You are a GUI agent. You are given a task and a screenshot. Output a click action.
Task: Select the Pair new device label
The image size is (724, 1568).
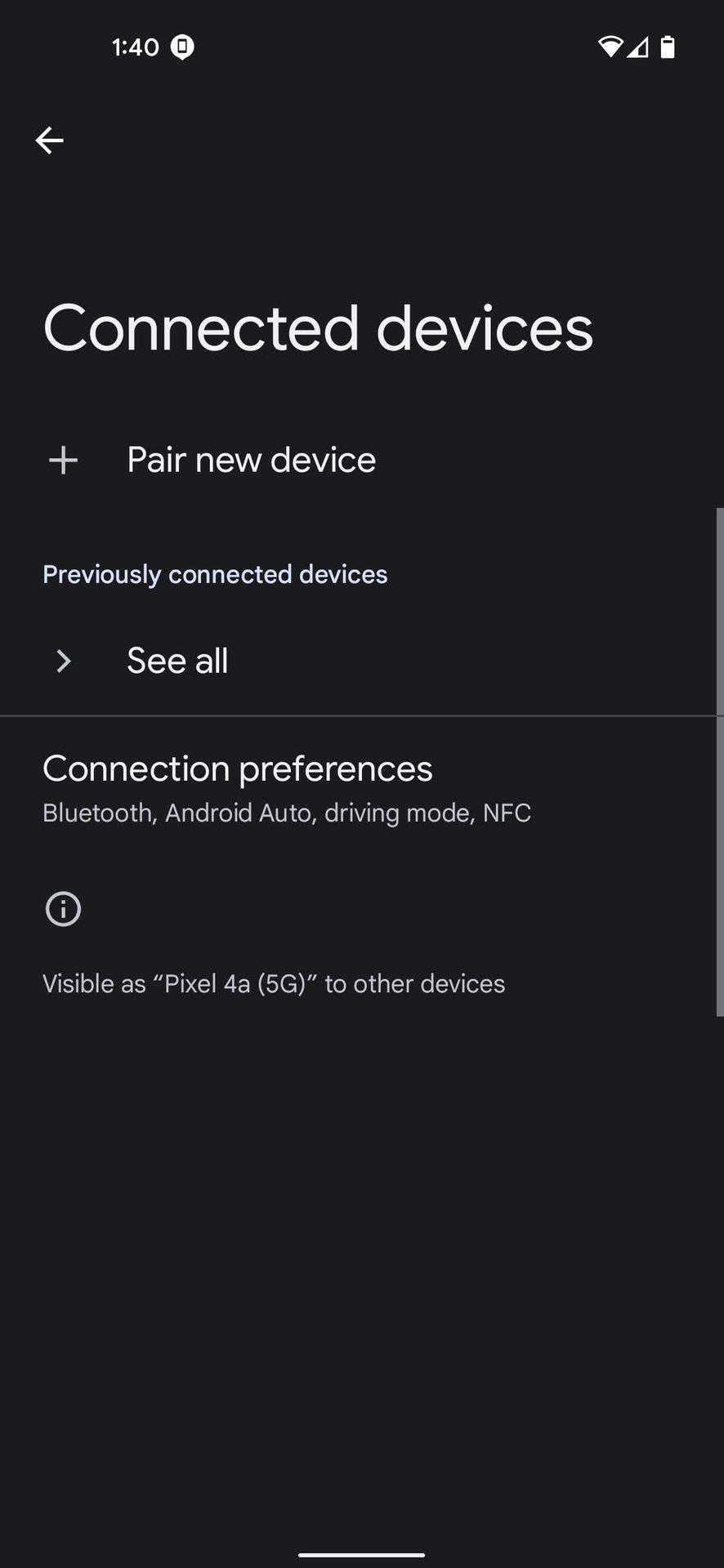[251, 461]
